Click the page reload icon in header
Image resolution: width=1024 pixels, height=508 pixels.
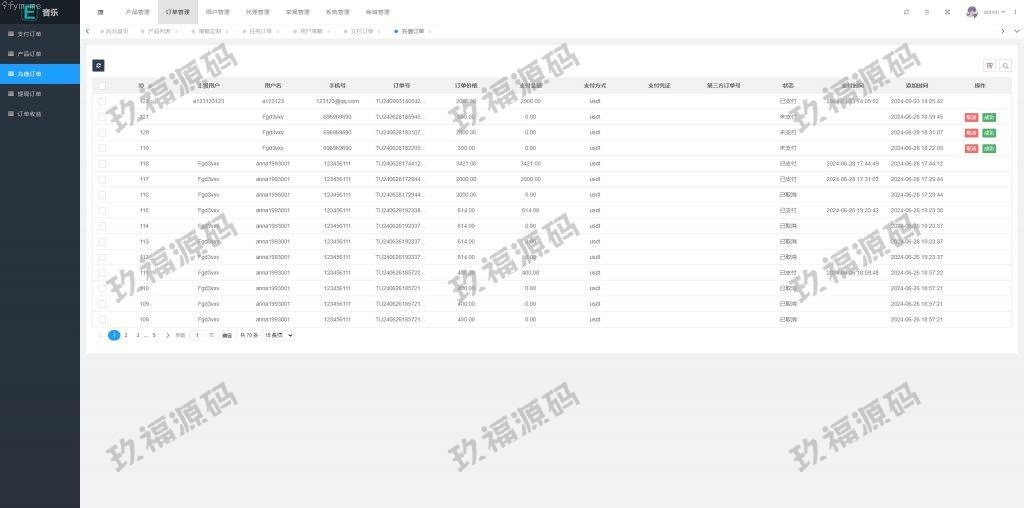tap(906, 12)
